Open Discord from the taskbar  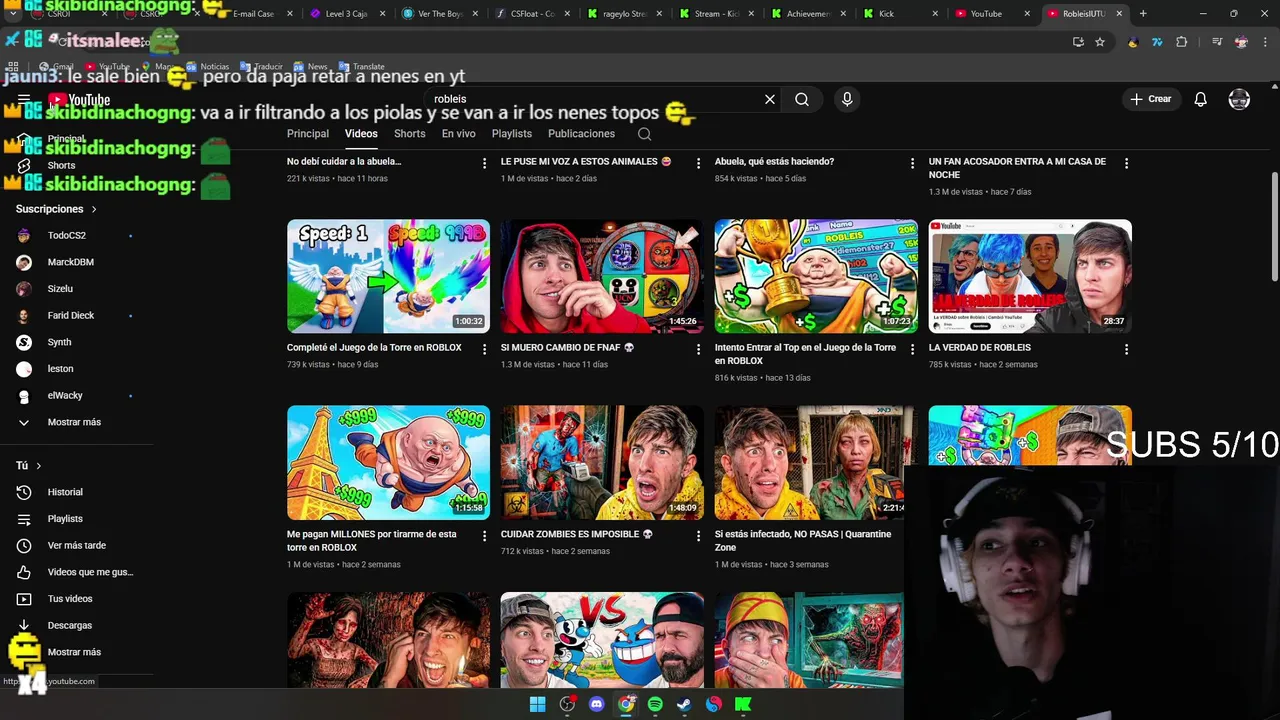(597, 704)
